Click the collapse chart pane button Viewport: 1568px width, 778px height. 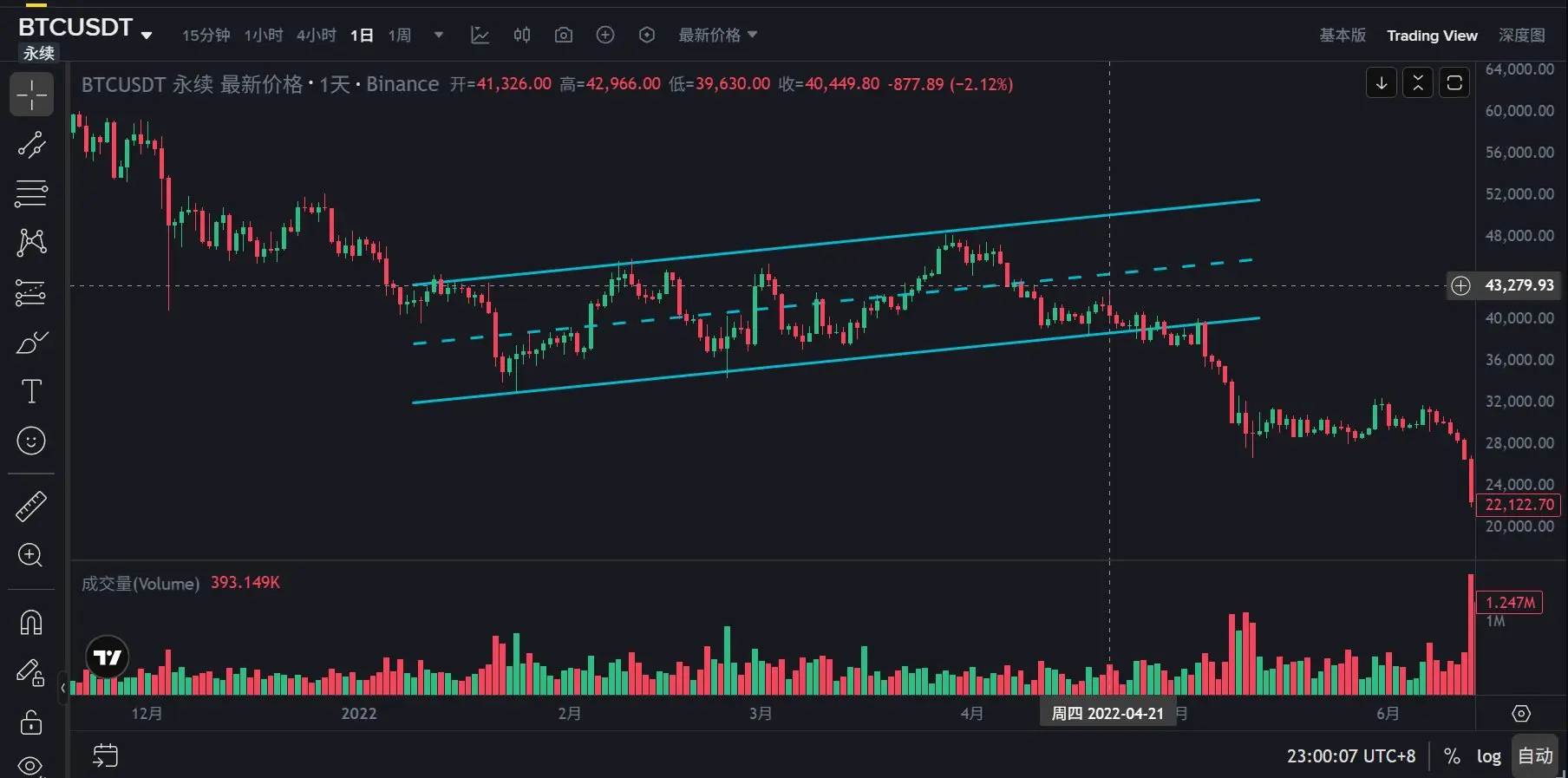pos(1418,83)
